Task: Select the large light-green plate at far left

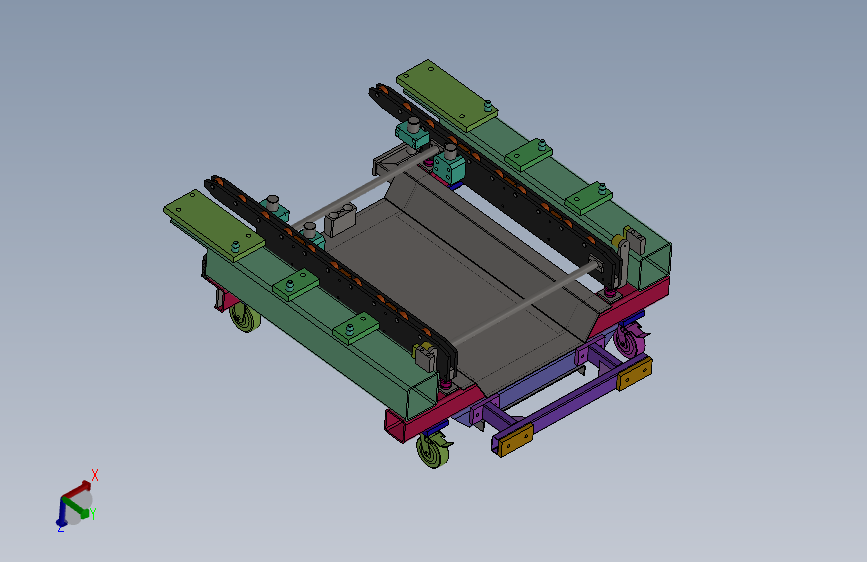Action: 214,225
